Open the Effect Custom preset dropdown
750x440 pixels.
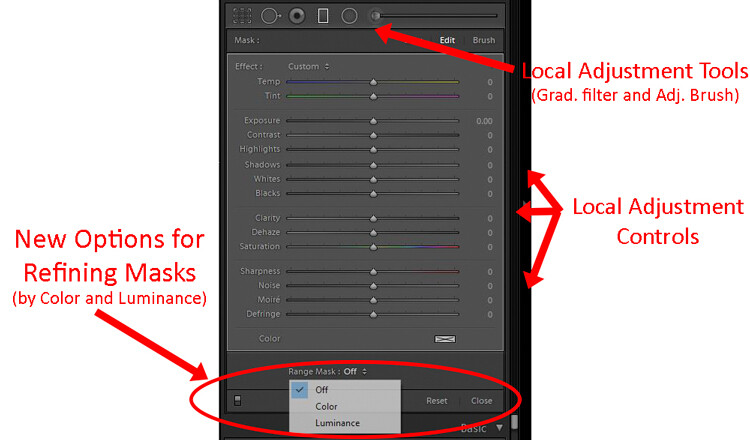(x=309, y=66)
